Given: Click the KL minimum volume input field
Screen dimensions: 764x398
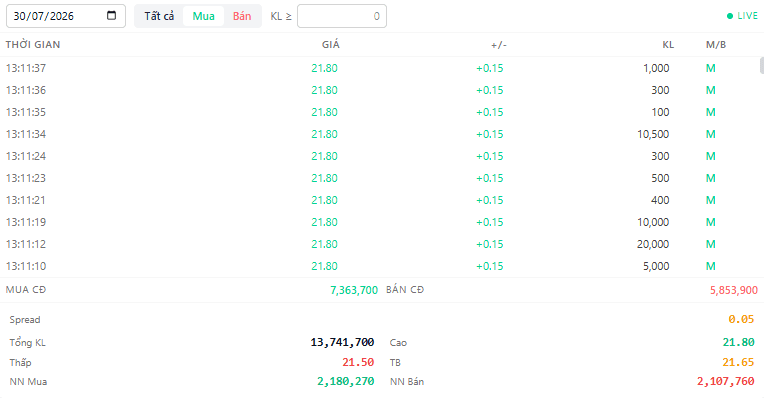Looking at the screenshot, I should coord(342,16).
